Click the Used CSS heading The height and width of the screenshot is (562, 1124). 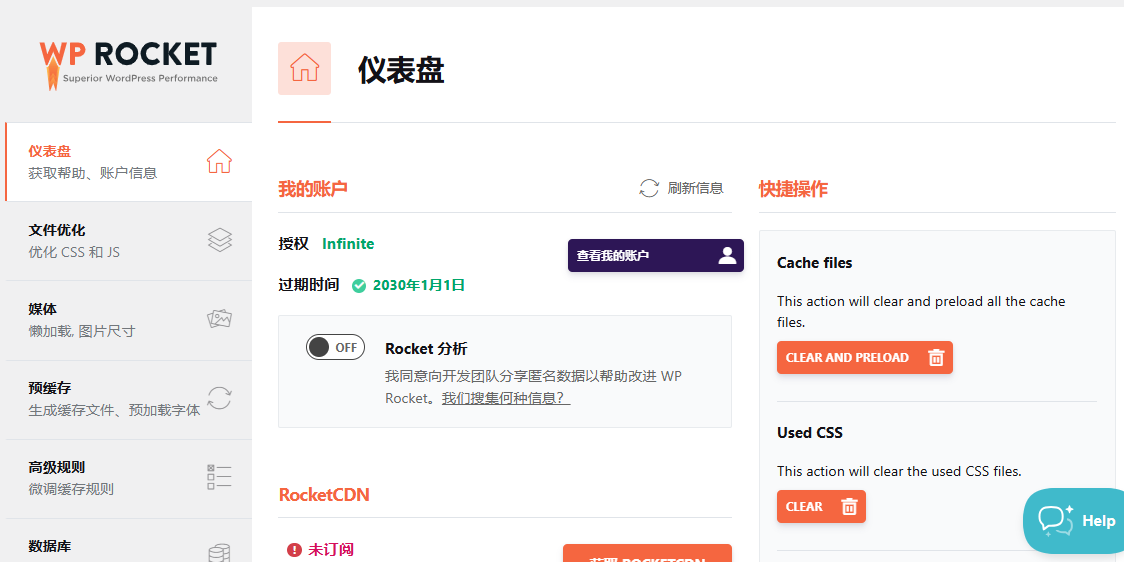click(810, 433)
